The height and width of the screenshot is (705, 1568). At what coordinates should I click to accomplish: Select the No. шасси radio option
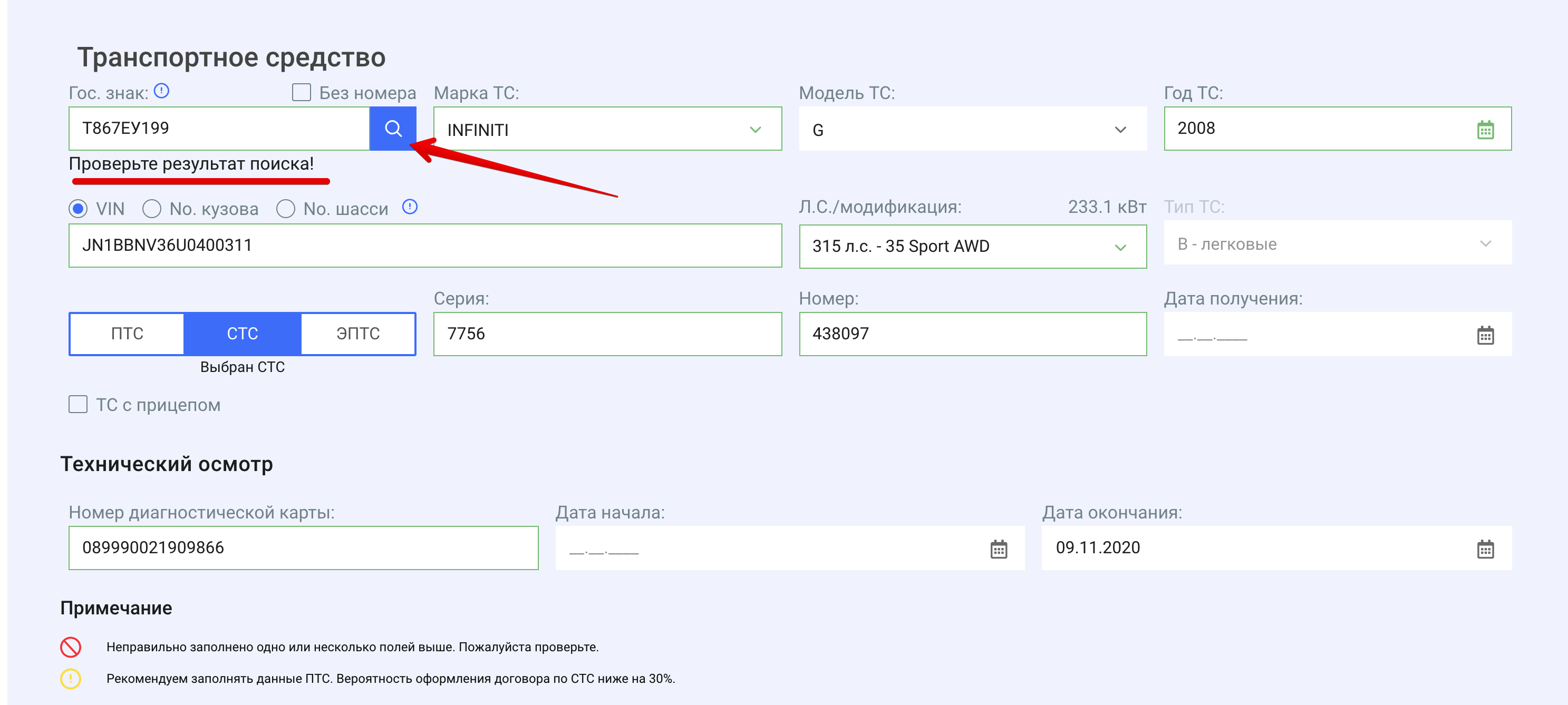click(285, 209)
